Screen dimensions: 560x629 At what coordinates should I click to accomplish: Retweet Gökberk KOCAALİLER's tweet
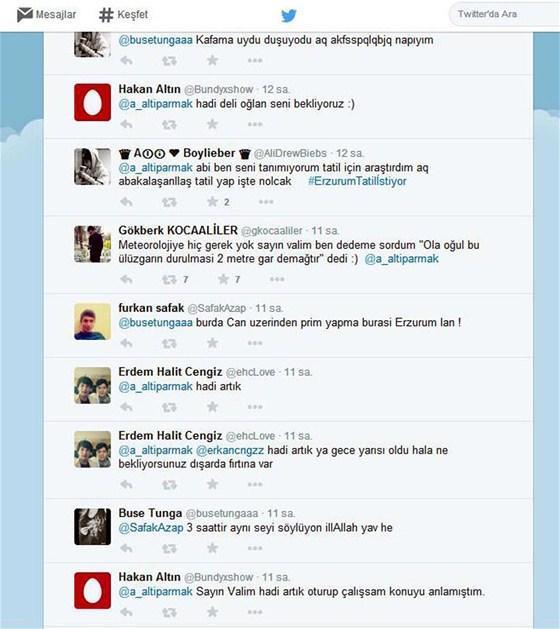[x=169, y=280]
